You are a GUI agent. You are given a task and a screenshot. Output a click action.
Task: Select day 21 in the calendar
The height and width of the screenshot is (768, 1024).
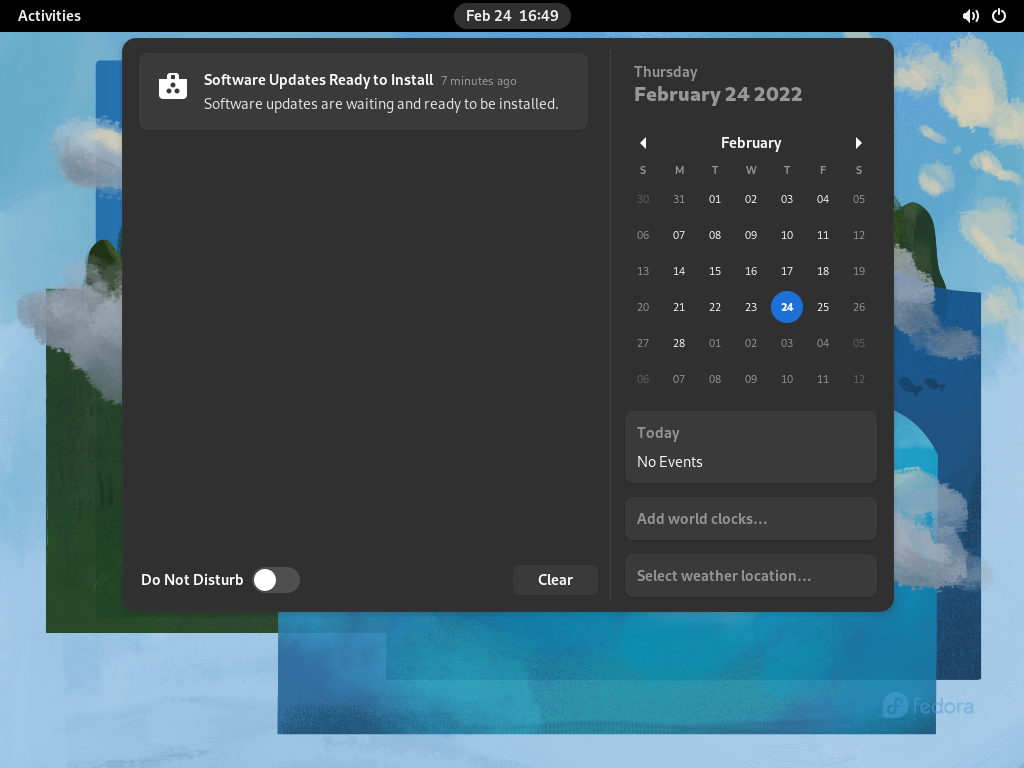point(679,307)
